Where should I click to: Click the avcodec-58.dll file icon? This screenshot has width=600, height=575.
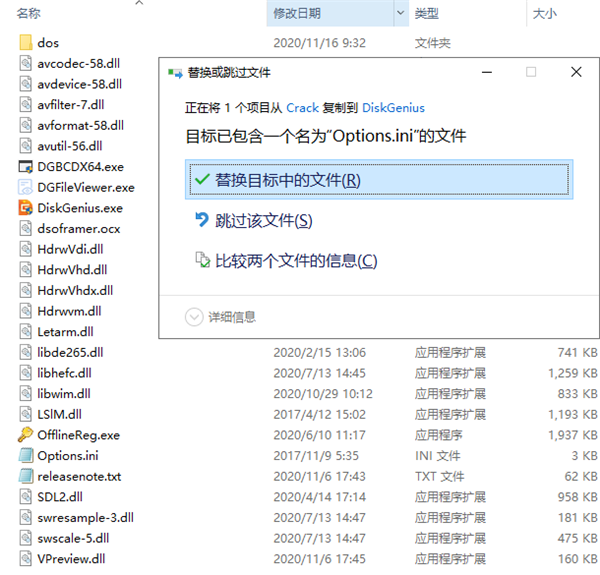[x=26, y=63]
